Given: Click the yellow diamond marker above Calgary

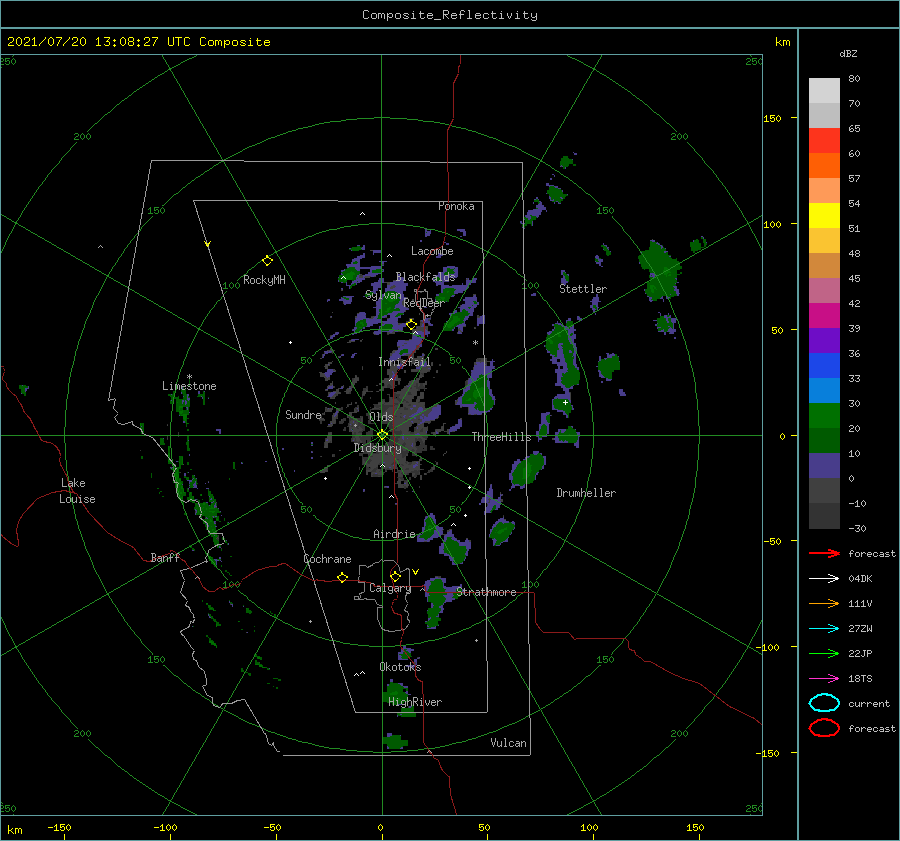Looking at the screenshot, I should [395, 576].
